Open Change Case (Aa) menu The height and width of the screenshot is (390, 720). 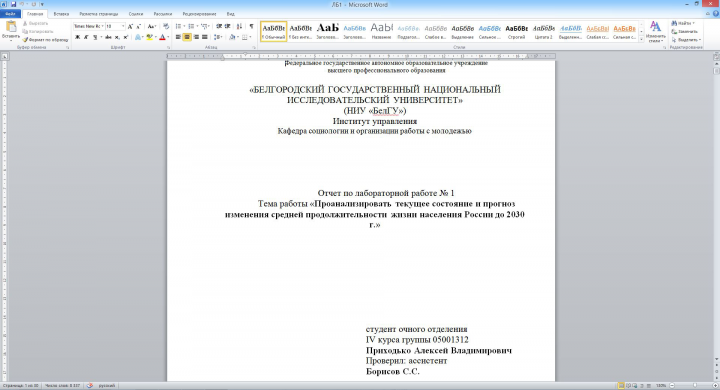[x=152, y=26]
